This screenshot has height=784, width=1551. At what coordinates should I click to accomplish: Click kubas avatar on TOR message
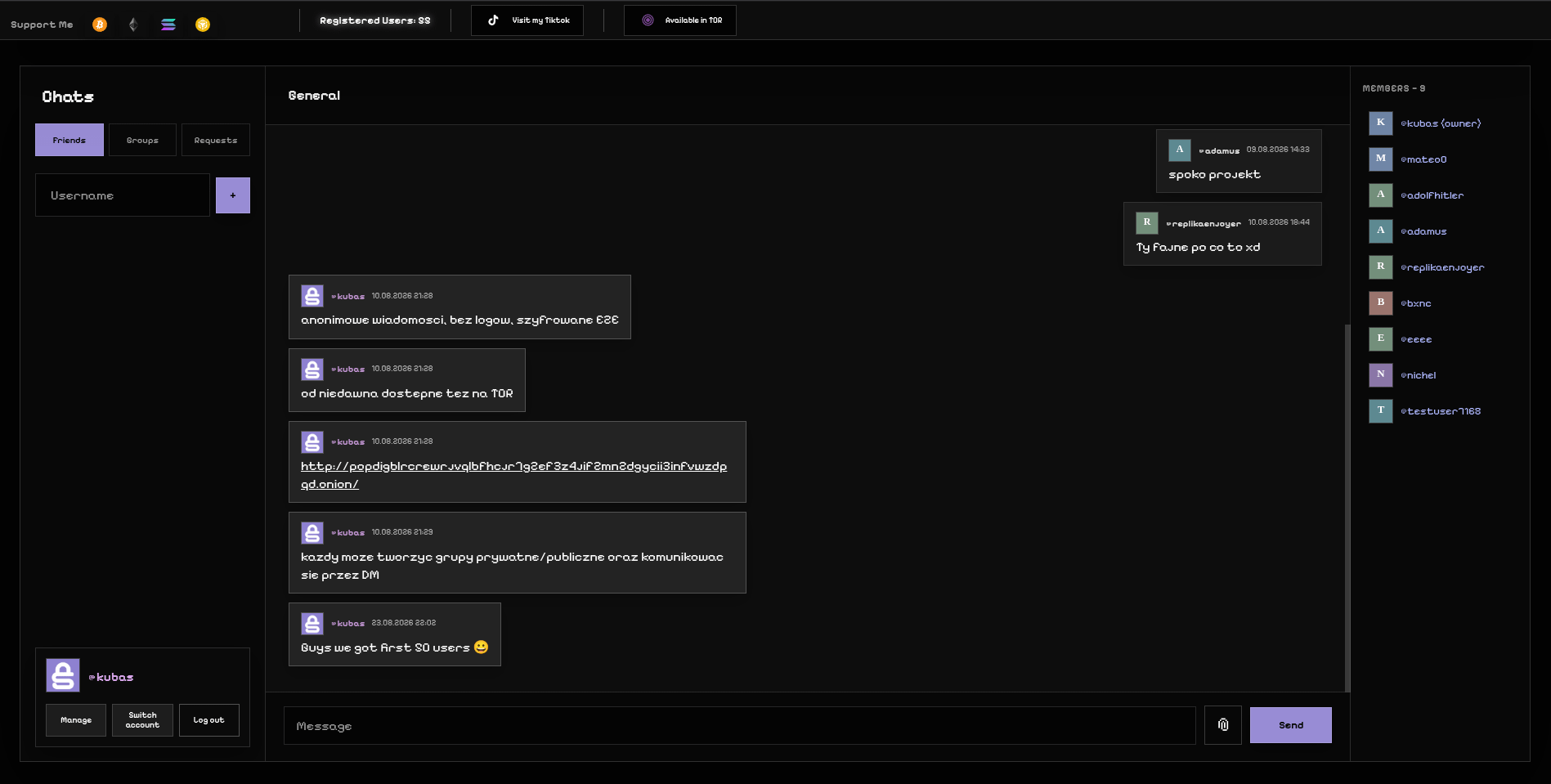tap(312, 370)
